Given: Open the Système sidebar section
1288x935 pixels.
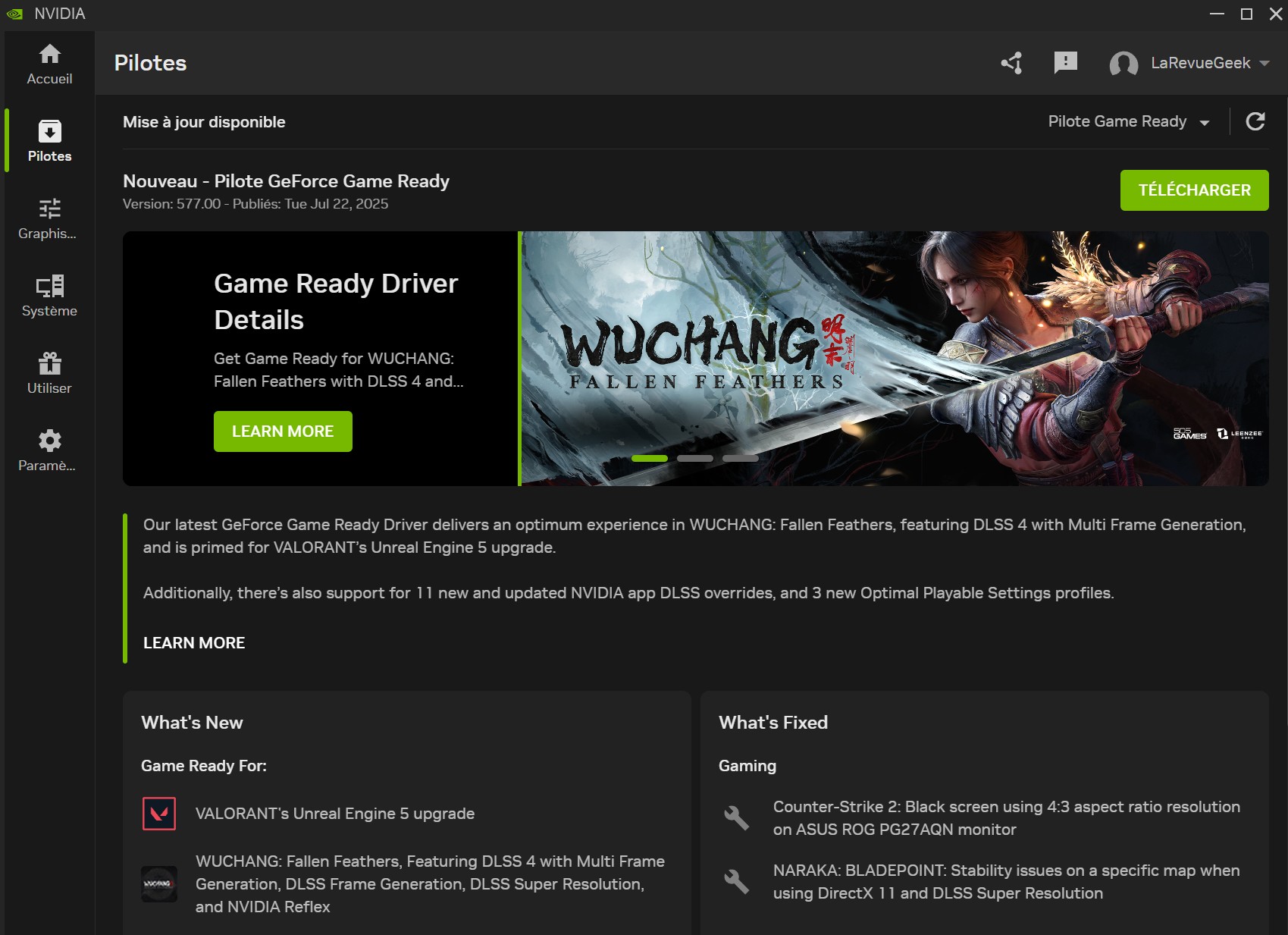Looking at the screenshot, I should tap(49, 296).
